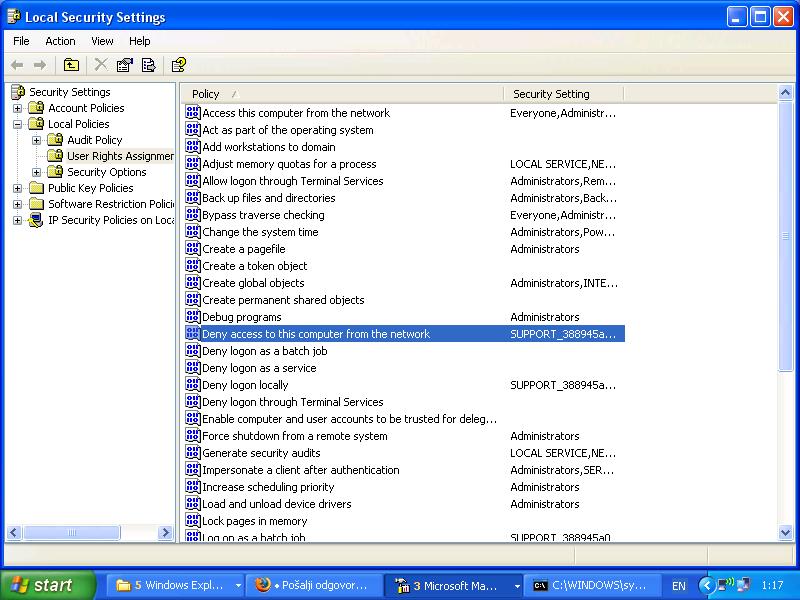The image size is (800, 600).
Task: Click the Start button
Action: coord(48,585)
